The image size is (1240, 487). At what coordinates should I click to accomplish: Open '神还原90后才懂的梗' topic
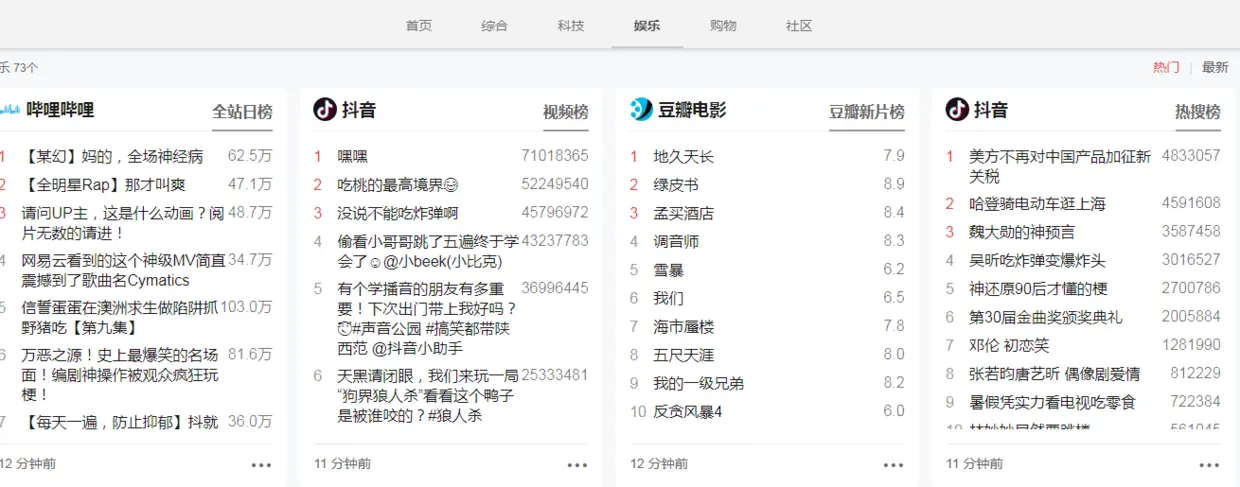point(1038,289)
